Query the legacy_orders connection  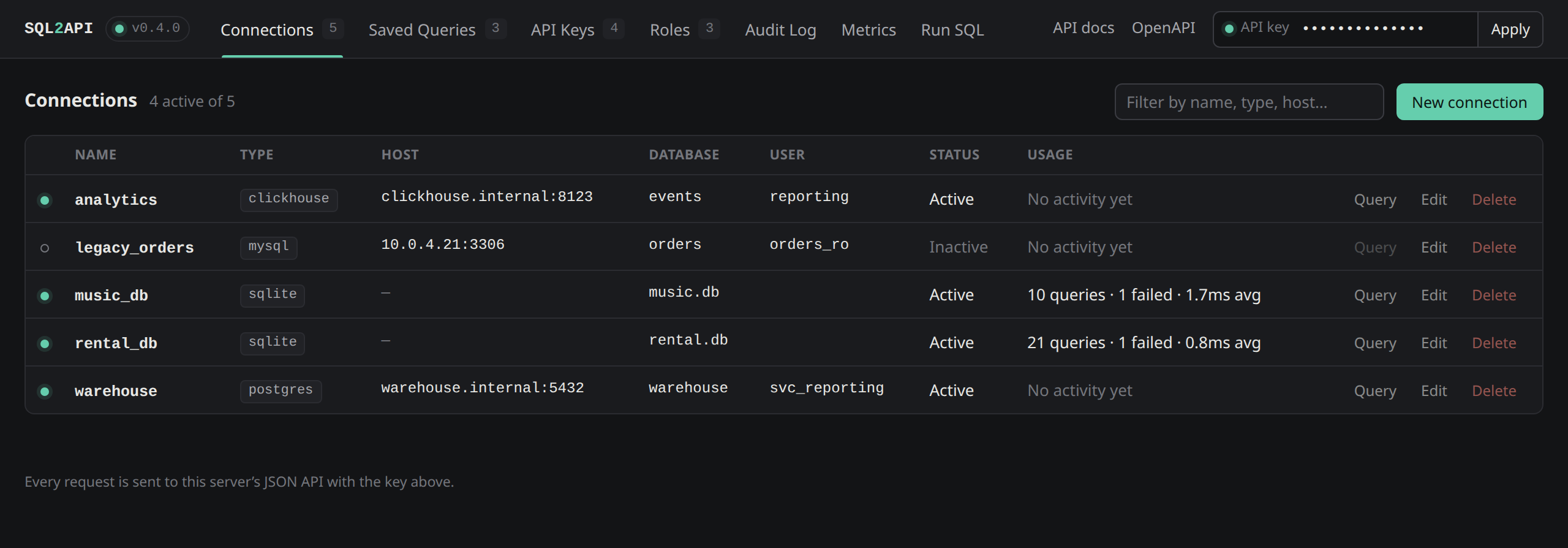pos(1375,248)
